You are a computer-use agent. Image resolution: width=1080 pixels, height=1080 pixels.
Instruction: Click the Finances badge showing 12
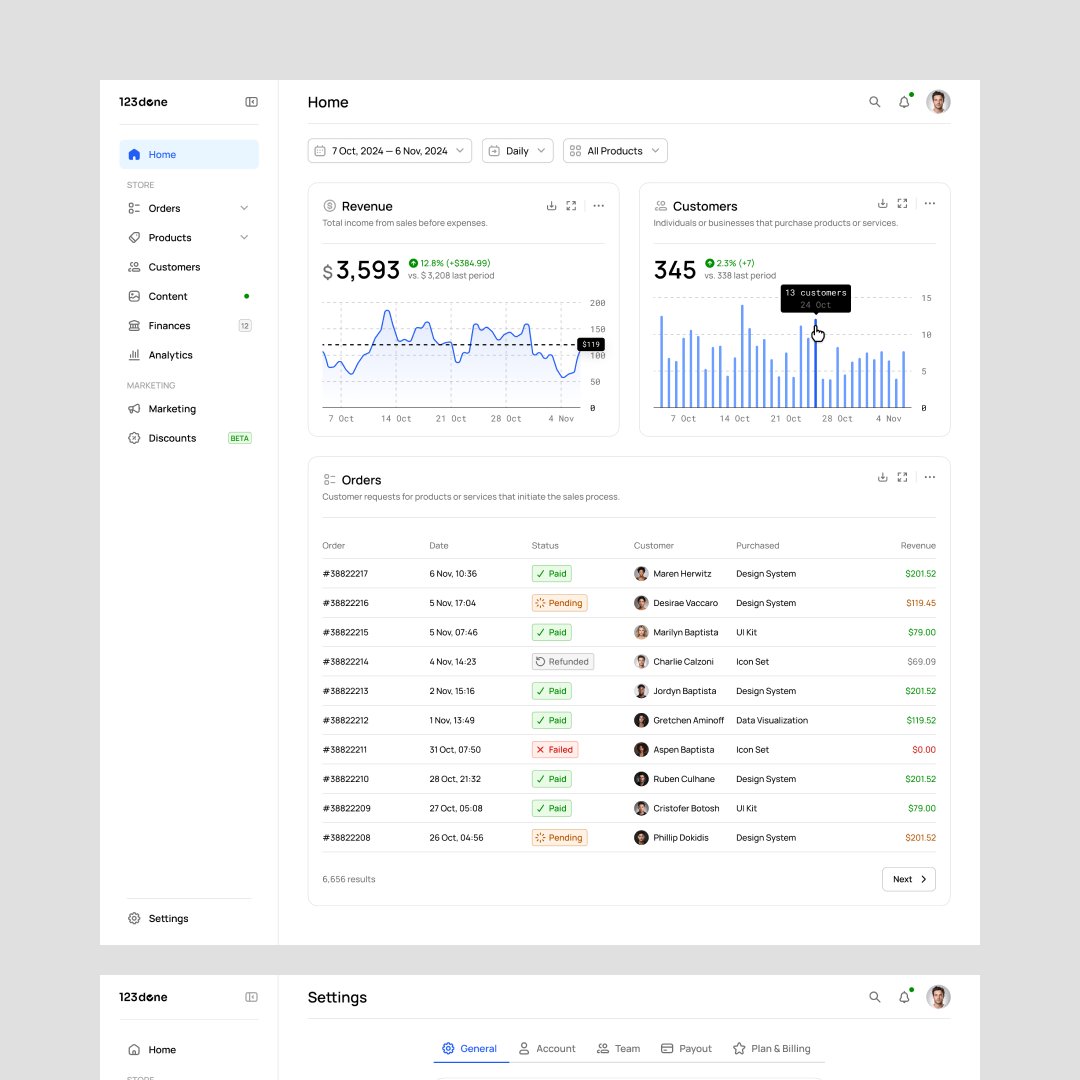point(245,326)
